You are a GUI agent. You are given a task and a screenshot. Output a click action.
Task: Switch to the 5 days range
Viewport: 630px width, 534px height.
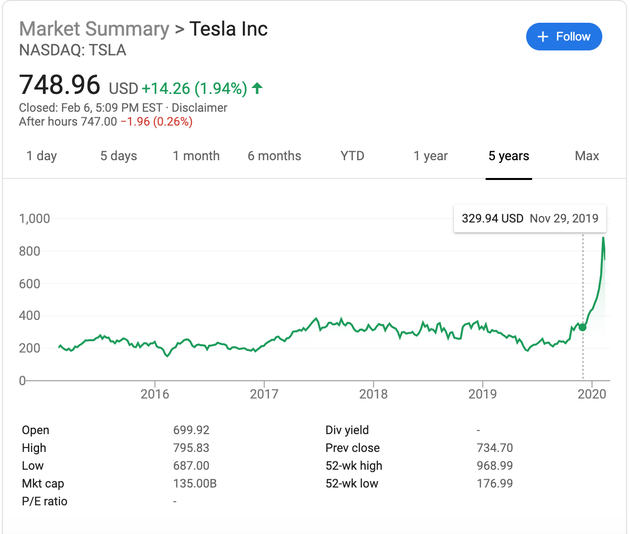[x=118, y=156]
